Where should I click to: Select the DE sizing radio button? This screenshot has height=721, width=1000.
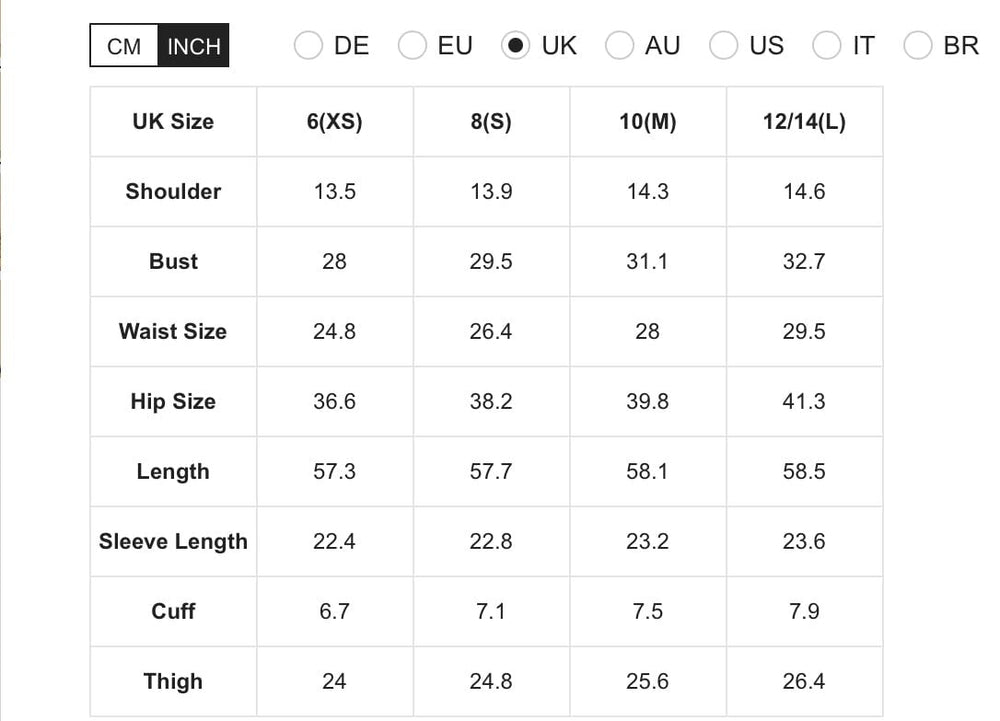pyautogui.click(x=308, y=45)
